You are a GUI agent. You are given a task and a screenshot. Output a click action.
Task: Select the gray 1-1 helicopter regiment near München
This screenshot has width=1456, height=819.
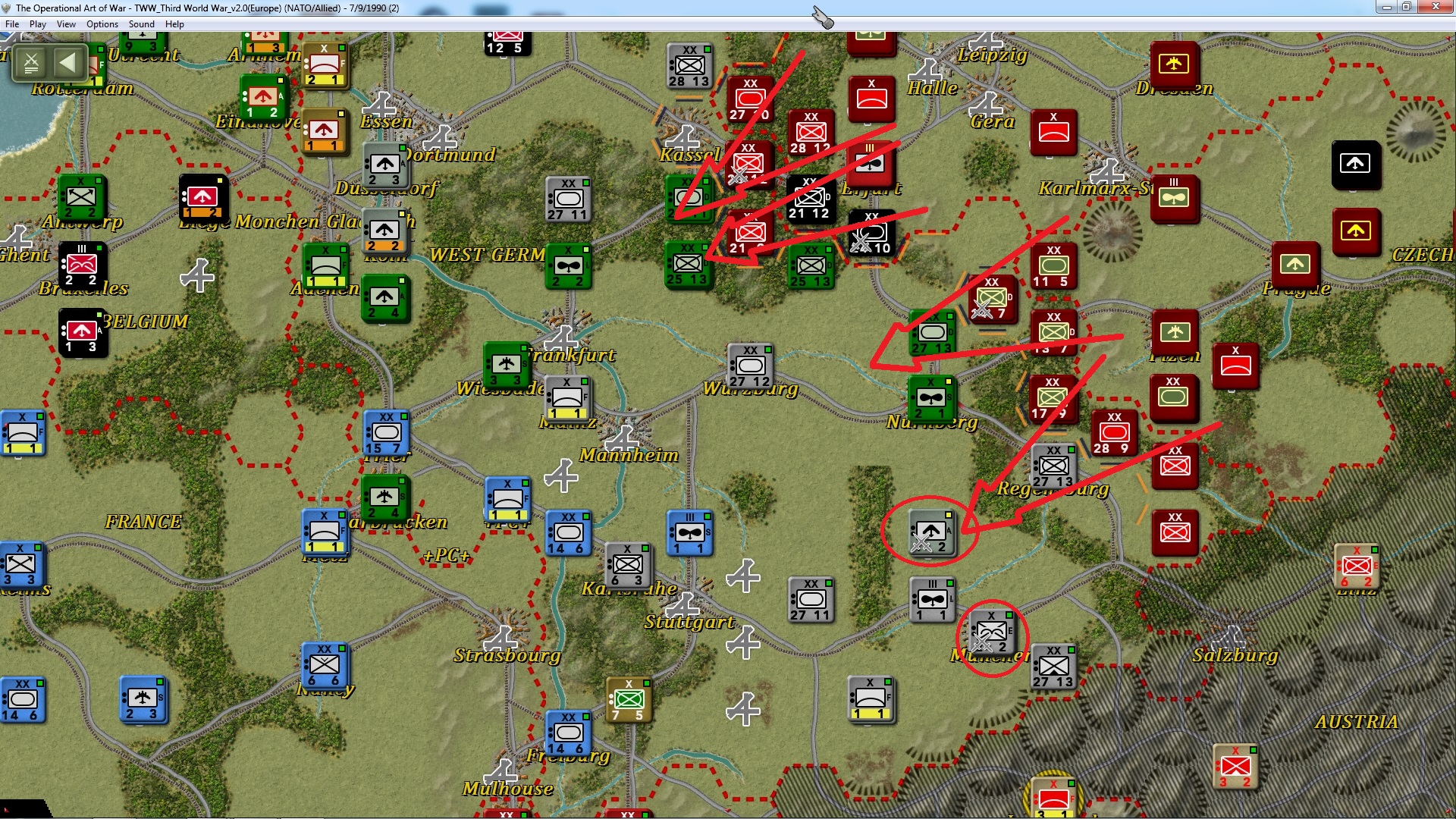click(932, 600)
